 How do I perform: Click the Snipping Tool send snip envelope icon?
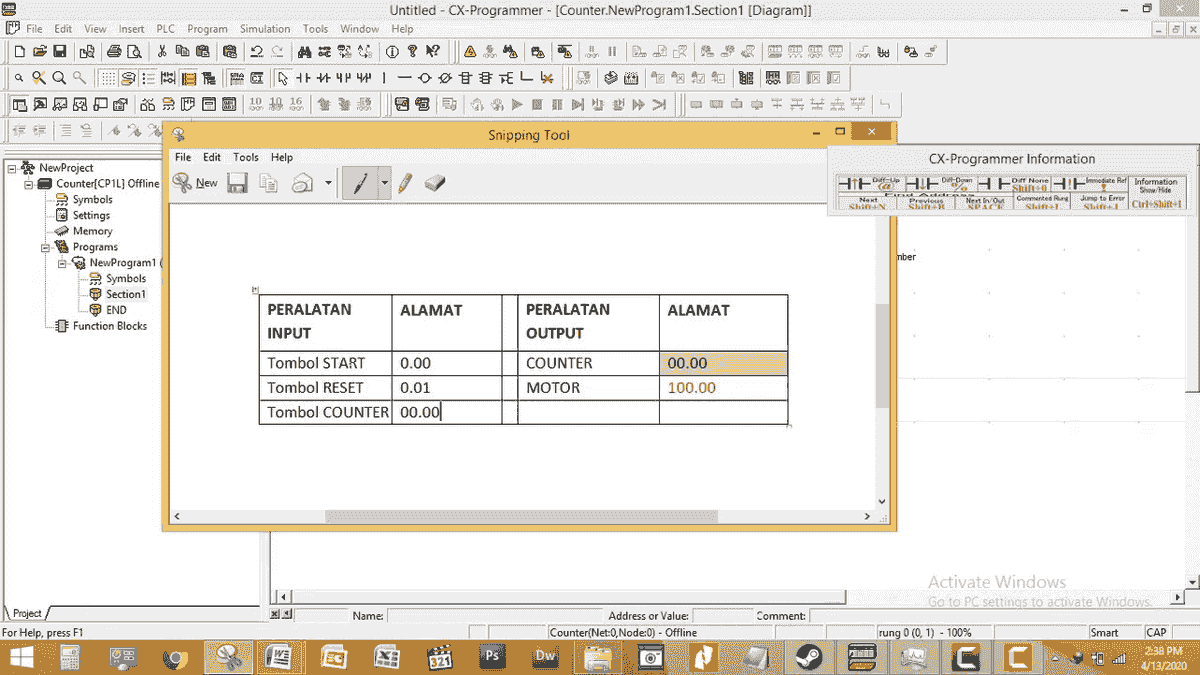click(x=302, y=183)
